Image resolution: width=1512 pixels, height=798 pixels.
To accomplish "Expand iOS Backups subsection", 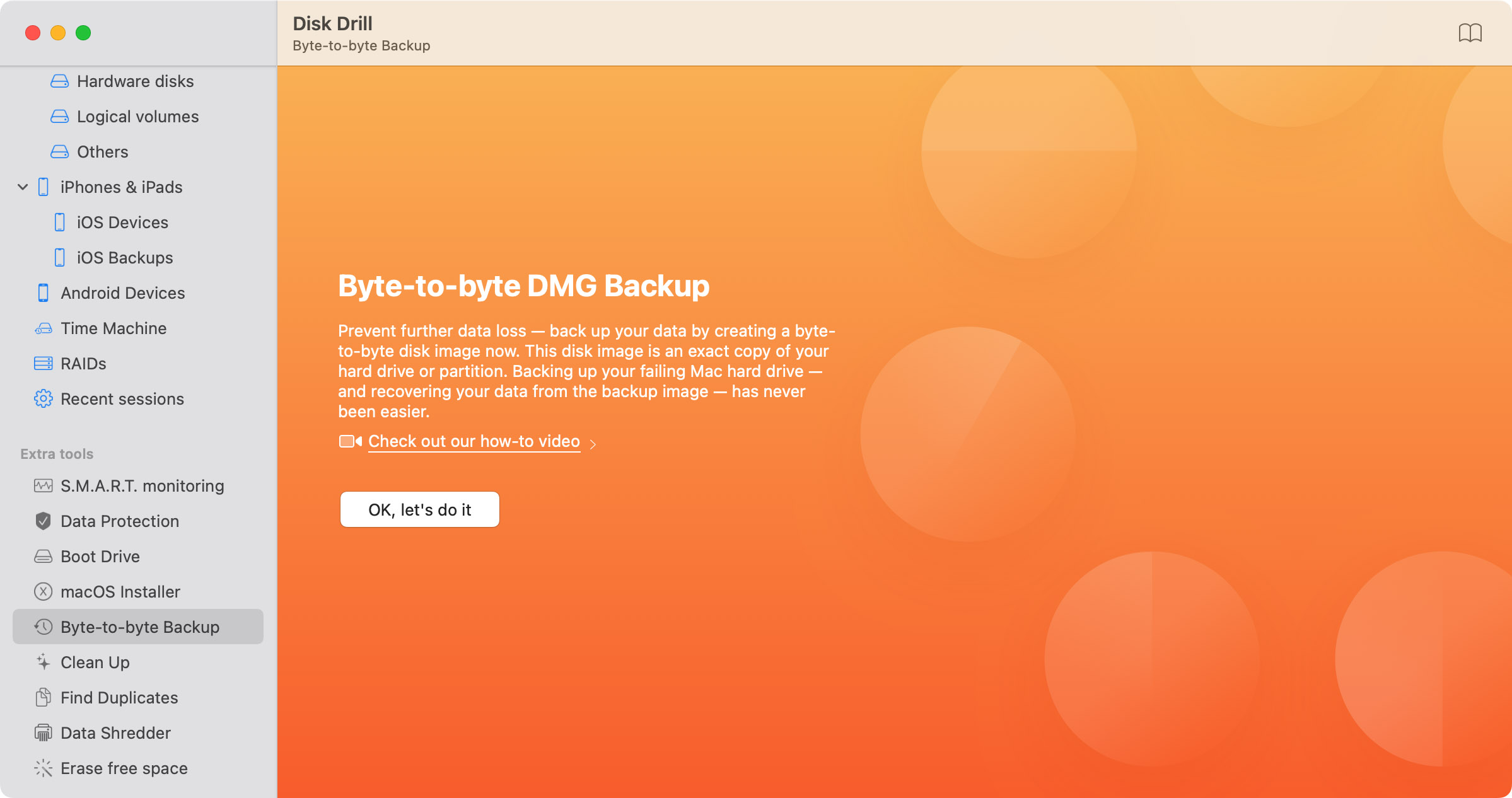I will 125,258.
